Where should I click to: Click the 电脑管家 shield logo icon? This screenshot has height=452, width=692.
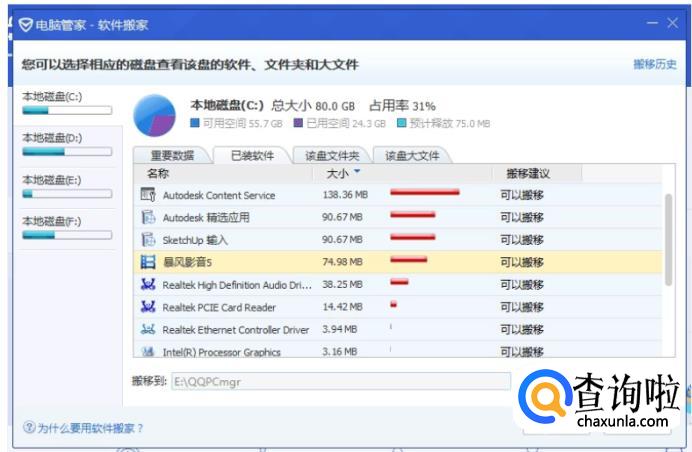26,25
